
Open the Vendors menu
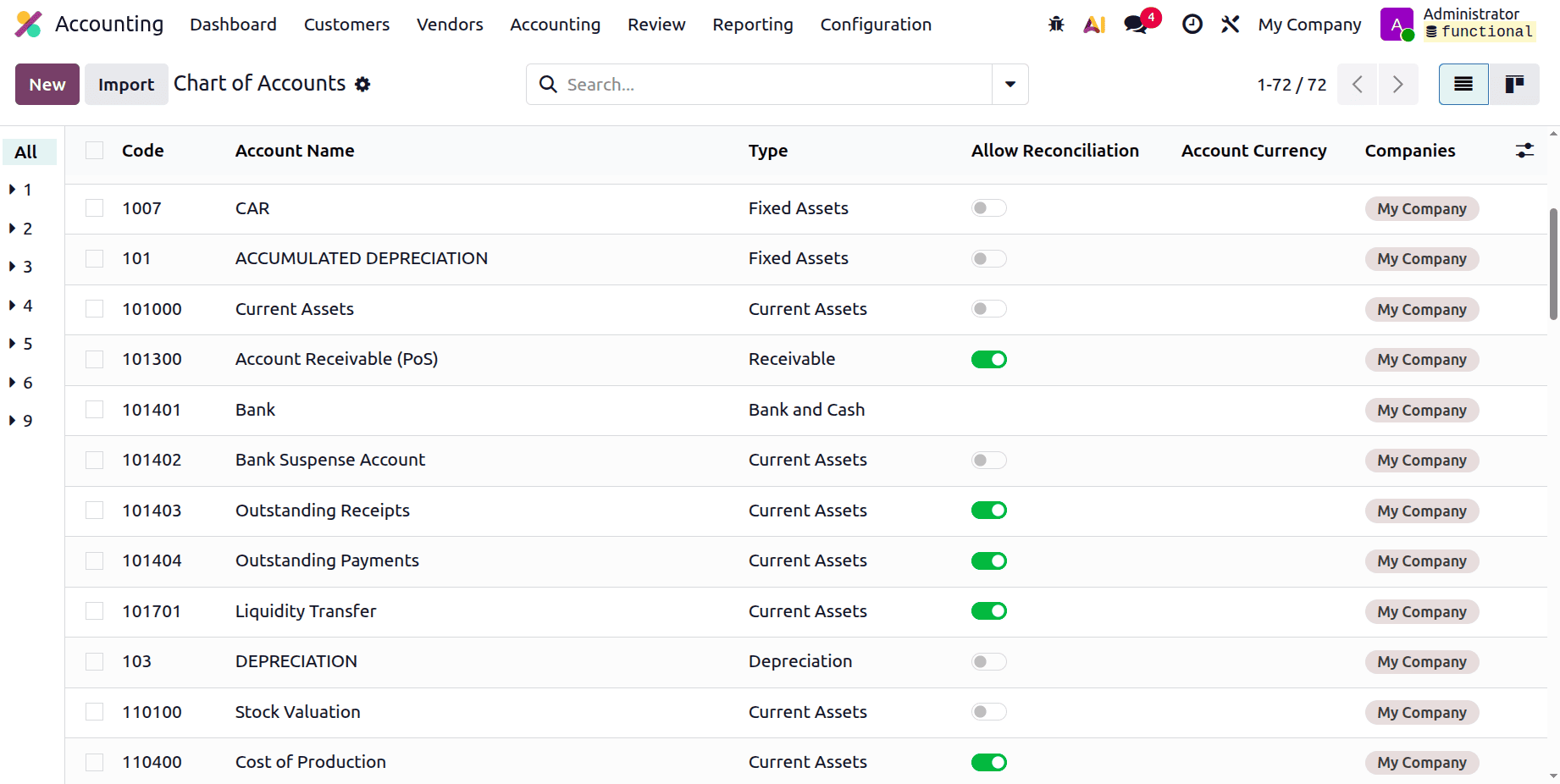point(450,25)
